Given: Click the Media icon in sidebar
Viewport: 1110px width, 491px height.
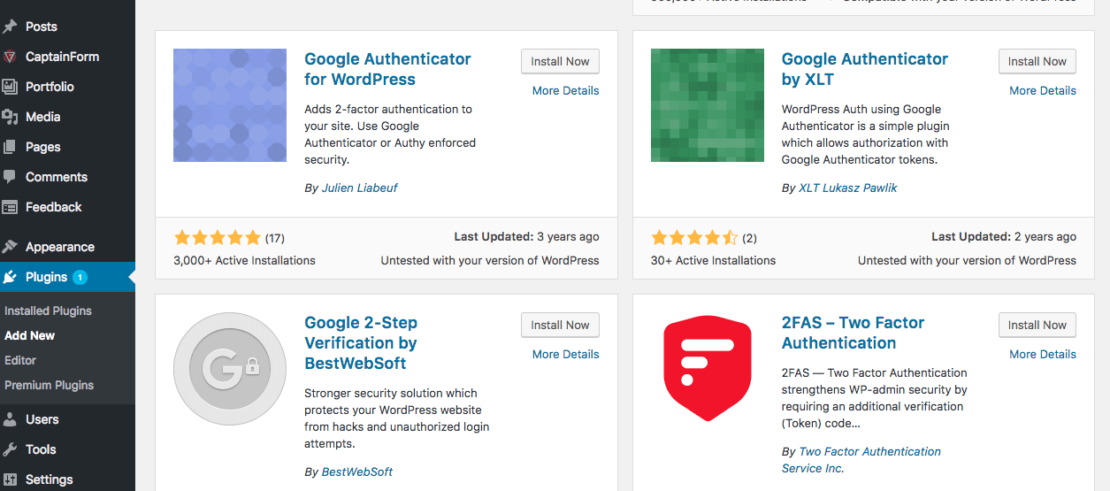Looking at the screenshot, I should (9, 117).
